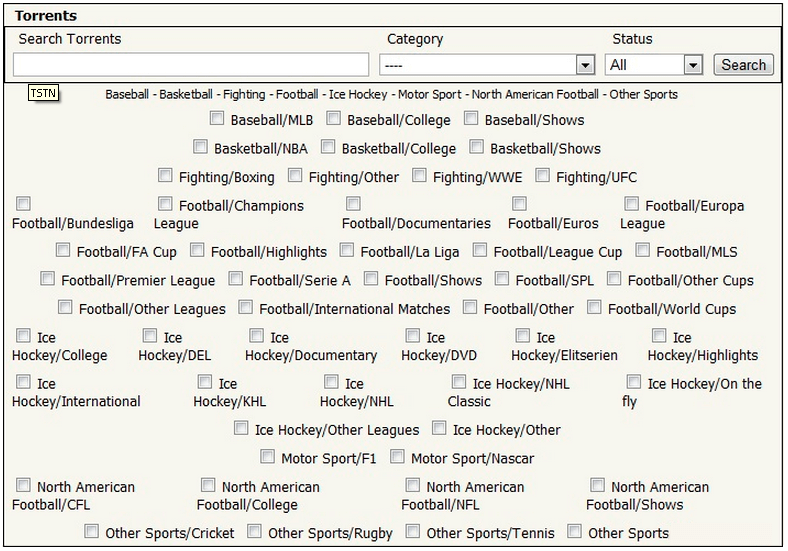Select the Football/Documentaries checkbox

pyautogui.click(x=353, y=204)
